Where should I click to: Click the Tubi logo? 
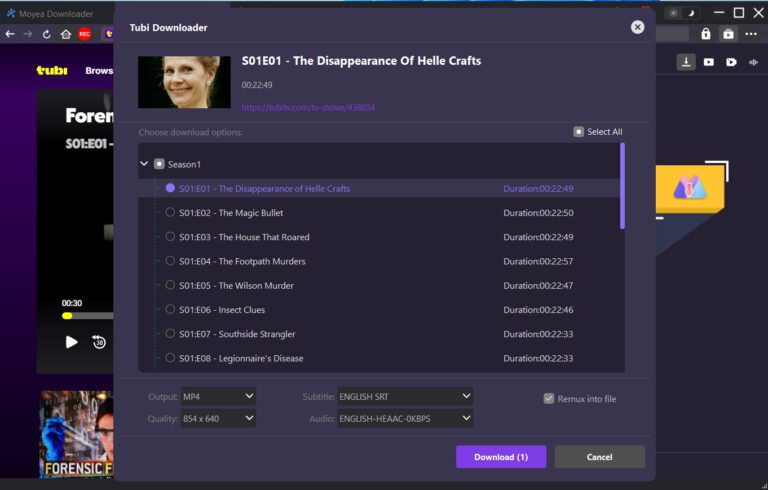point(52,70)
